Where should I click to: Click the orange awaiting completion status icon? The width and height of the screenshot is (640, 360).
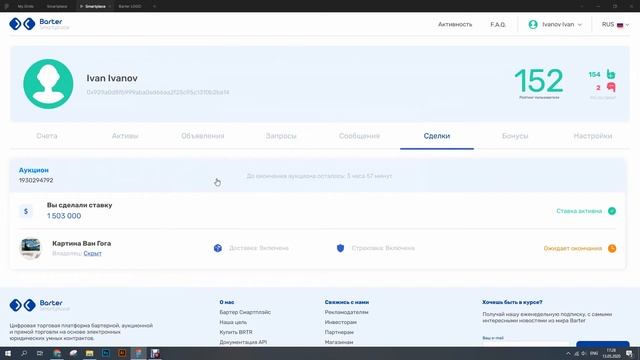coord(612,248)
